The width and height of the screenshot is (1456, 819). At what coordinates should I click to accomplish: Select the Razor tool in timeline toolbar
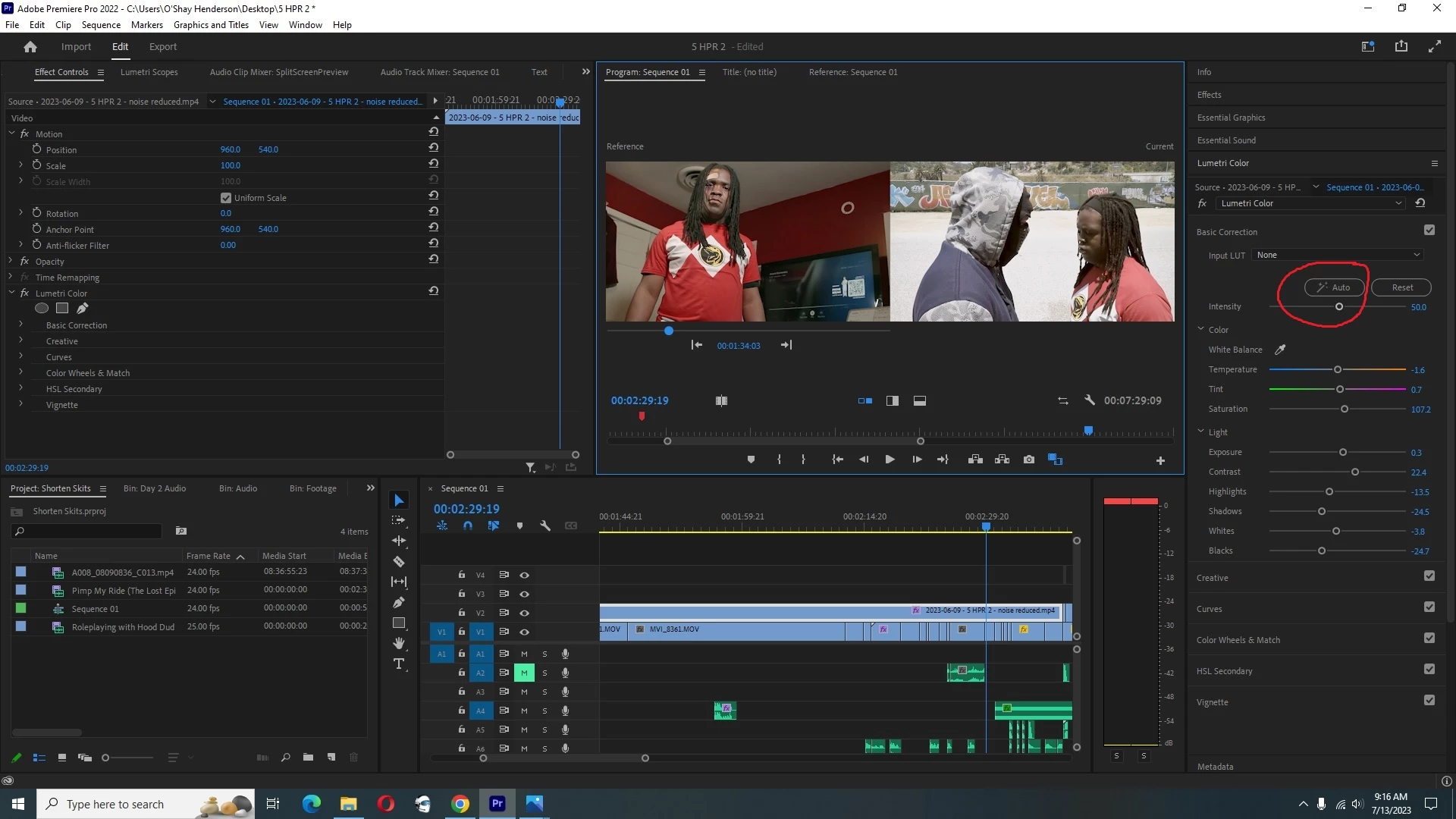click(x=399, y=562)
